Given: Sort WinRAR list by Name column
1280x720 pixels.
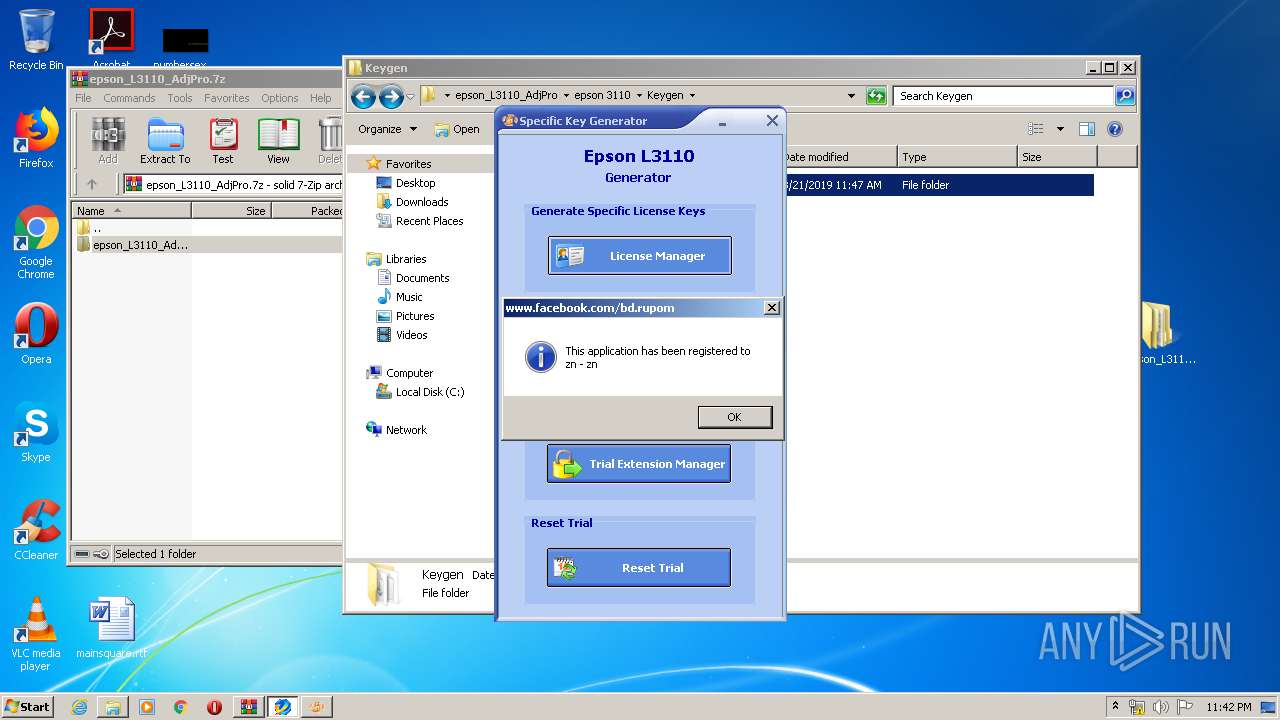Looking at the screenshot, I should (x=131, y=210).
